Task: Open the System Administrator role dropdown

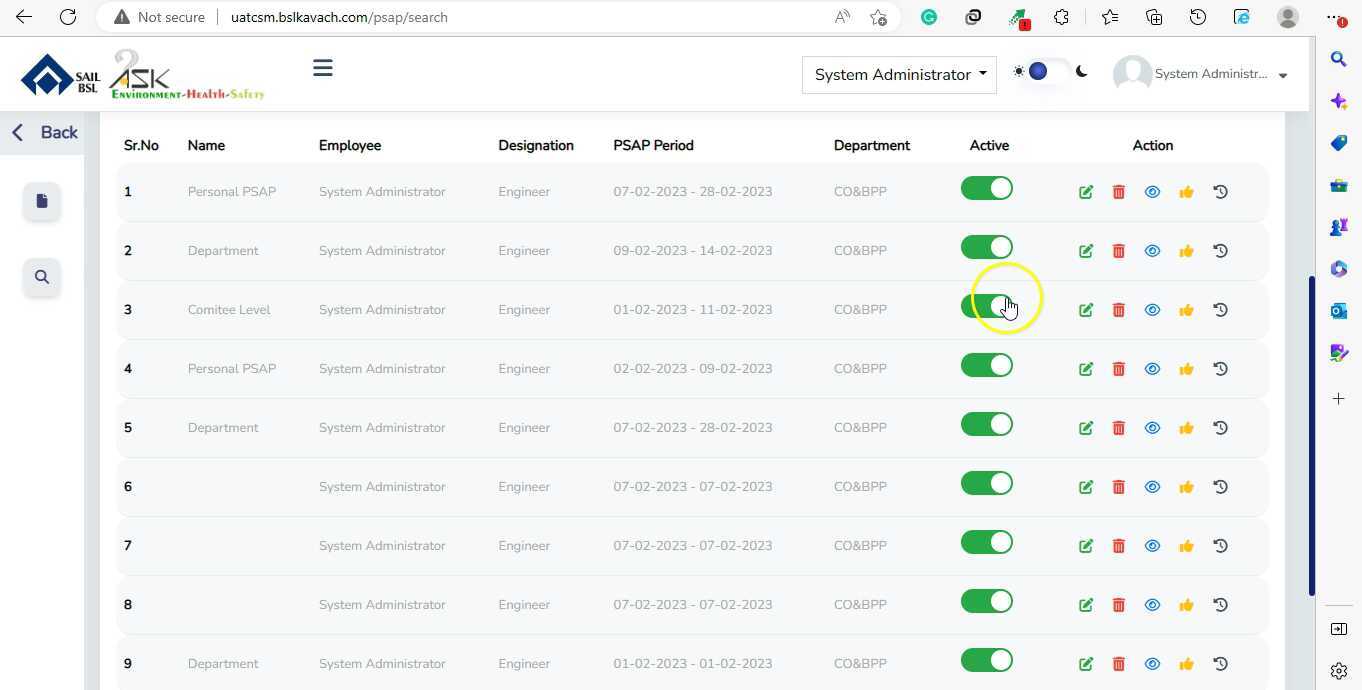Action: [899, 75]
